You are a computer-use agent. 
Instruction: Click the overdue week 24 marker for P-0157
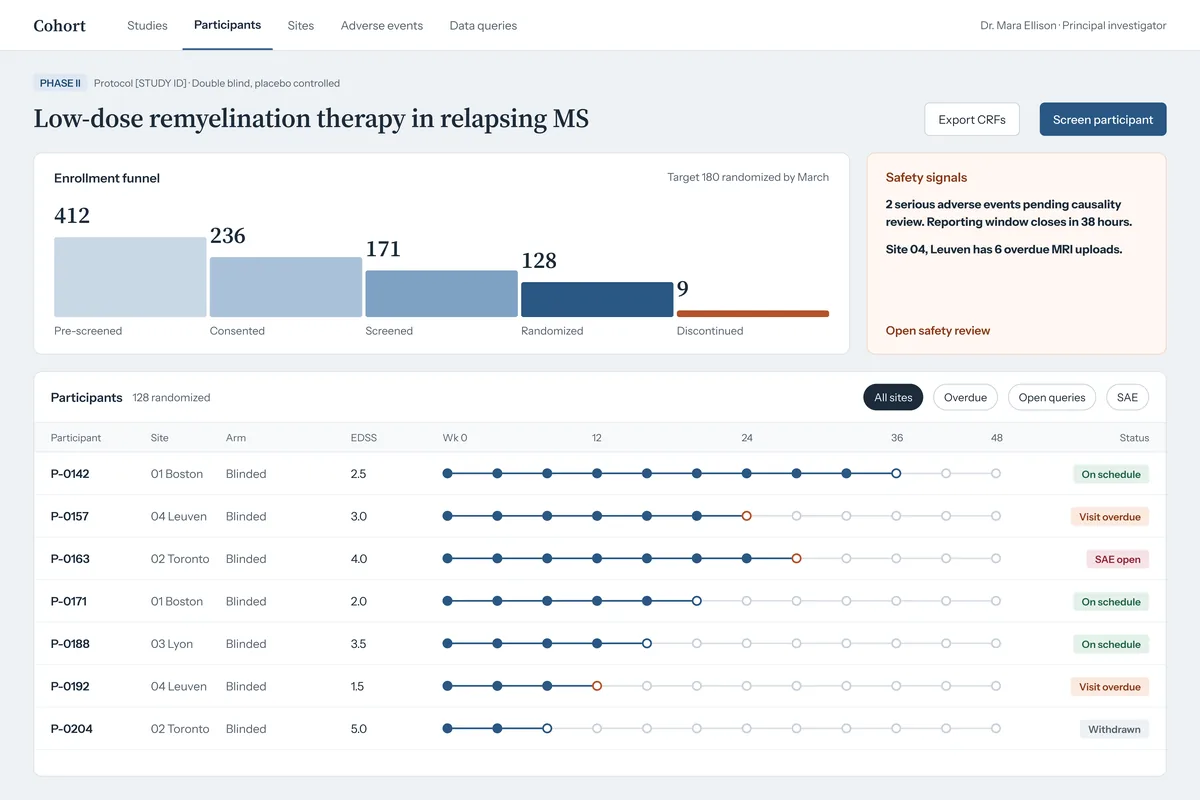coord(747,516)
